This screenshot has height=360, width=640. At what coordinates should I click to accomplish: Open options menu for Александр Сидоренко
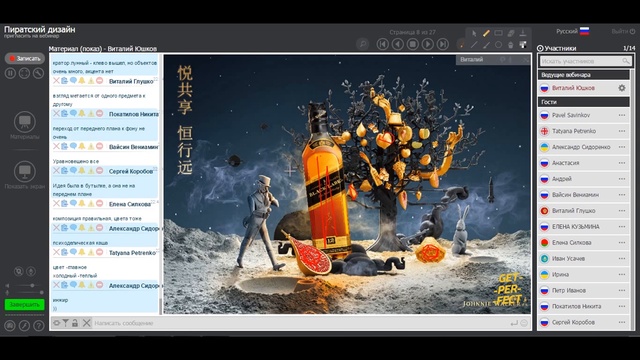click(x=622, y=147)
